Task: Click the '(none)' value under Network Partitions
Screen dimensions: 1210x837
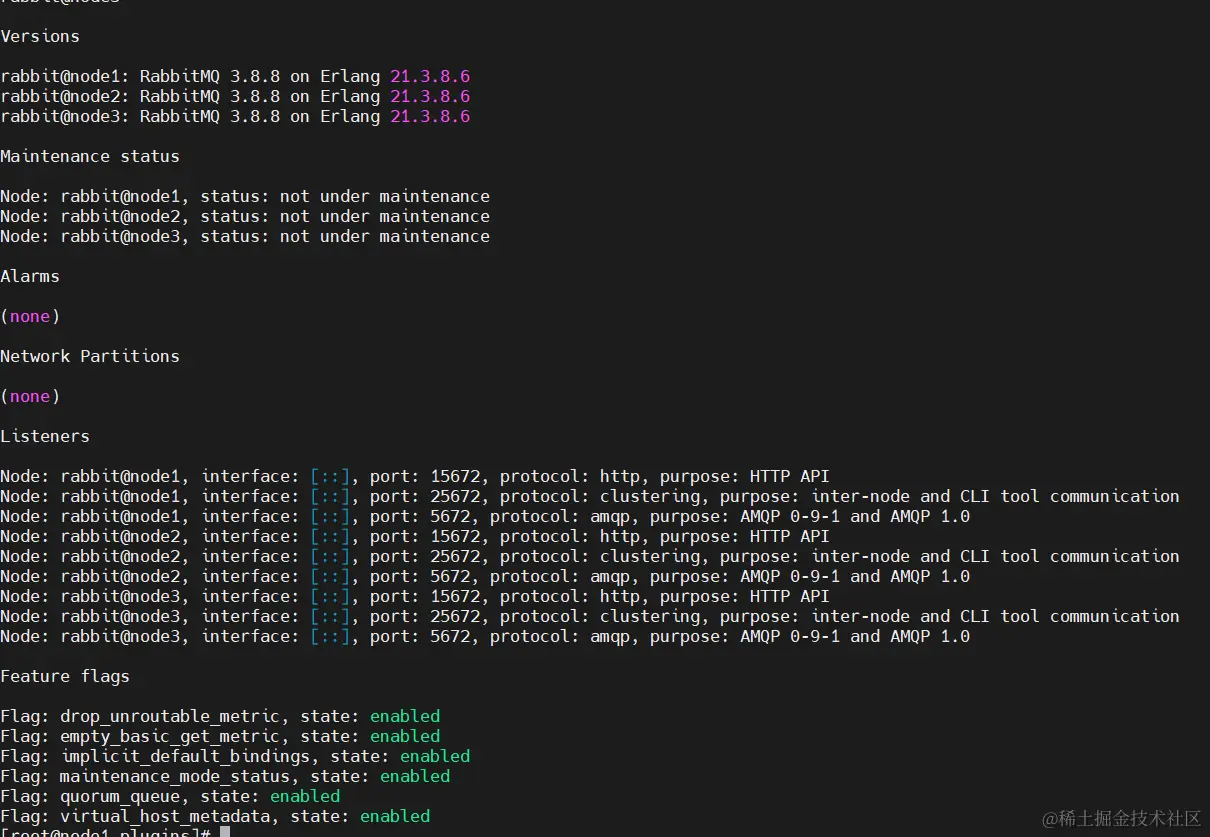Action: (x=30, y=396)
